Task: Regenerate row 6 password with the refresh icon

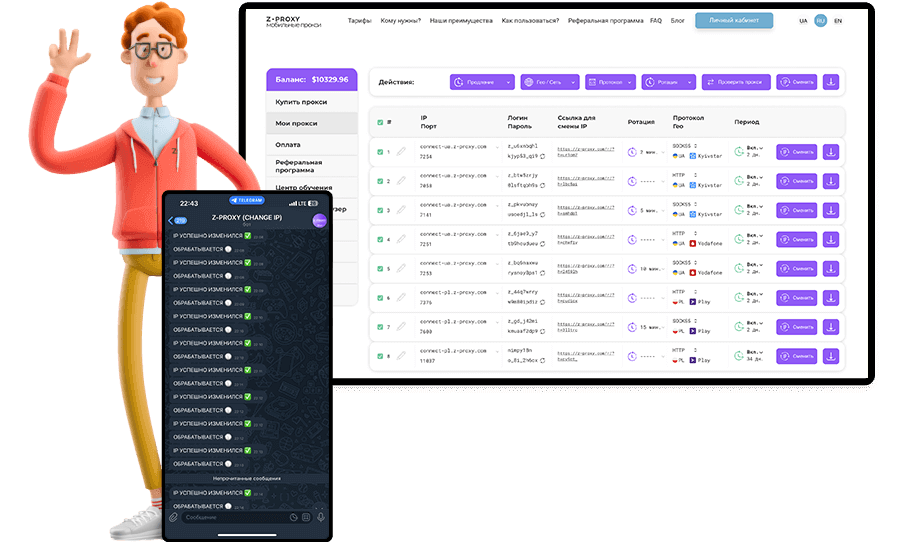Action: [x=542, y=302]
